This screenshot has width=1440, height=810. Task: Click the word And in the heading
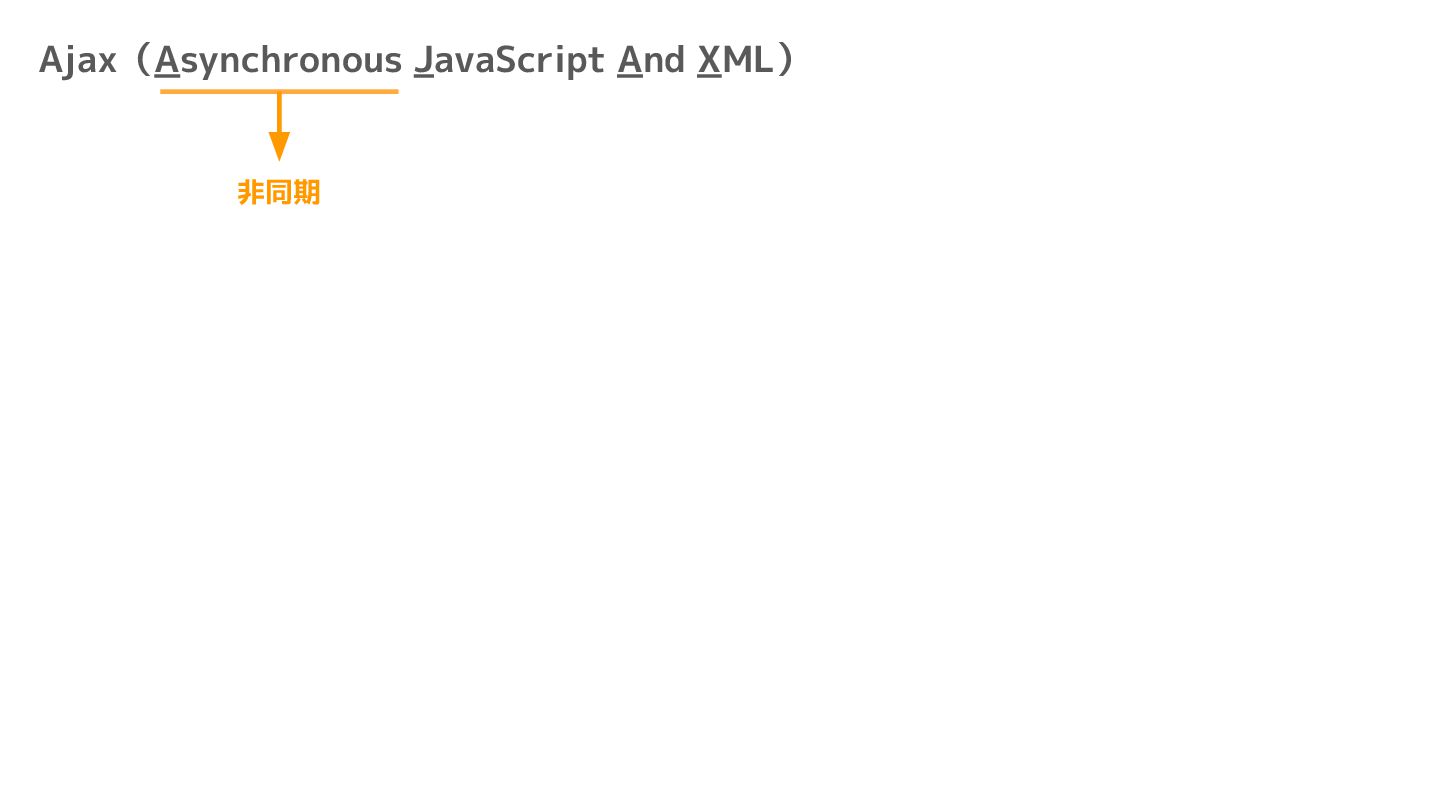tap(651, 61)
